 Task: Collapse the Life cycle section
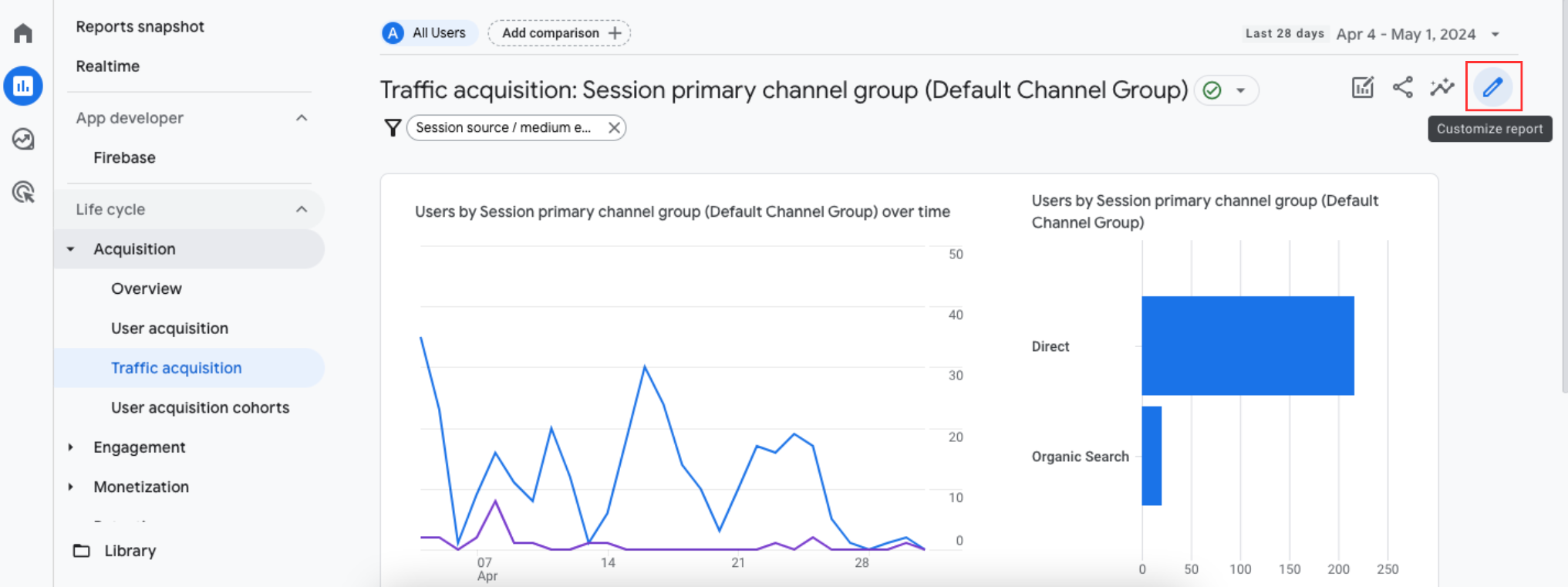tap(302, 210)
